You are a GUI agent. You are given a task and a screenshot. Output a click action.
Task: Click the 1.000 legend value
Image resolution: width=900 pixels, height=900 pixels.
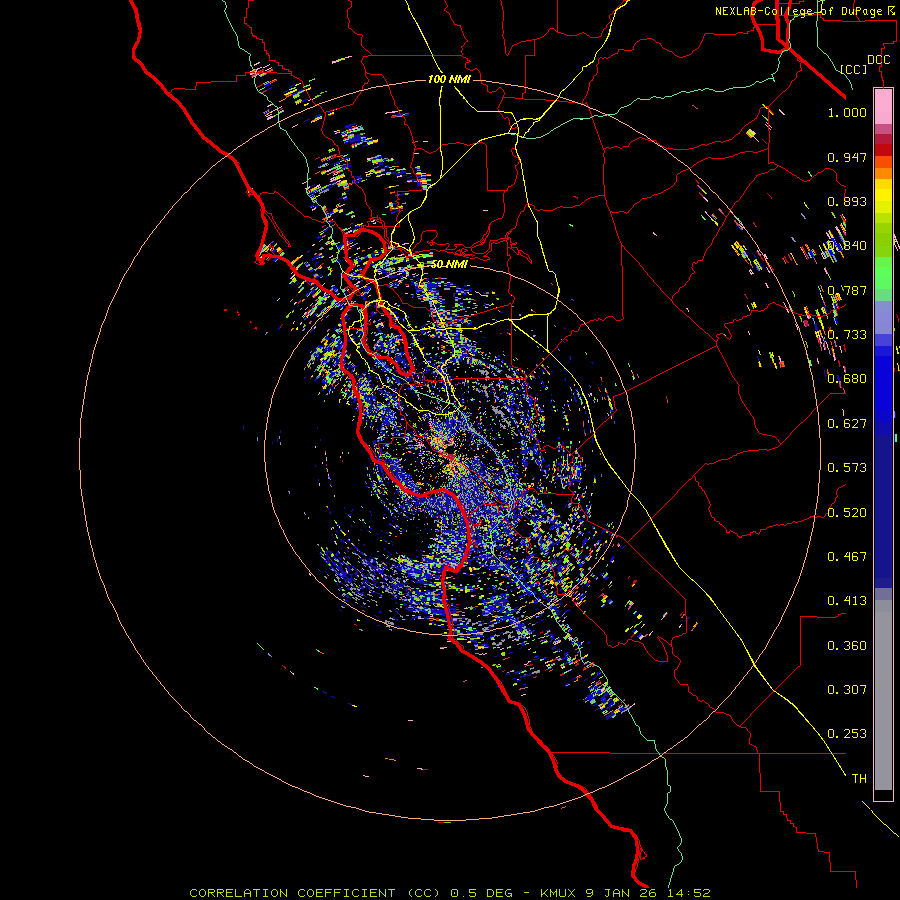tap(847, 112)
